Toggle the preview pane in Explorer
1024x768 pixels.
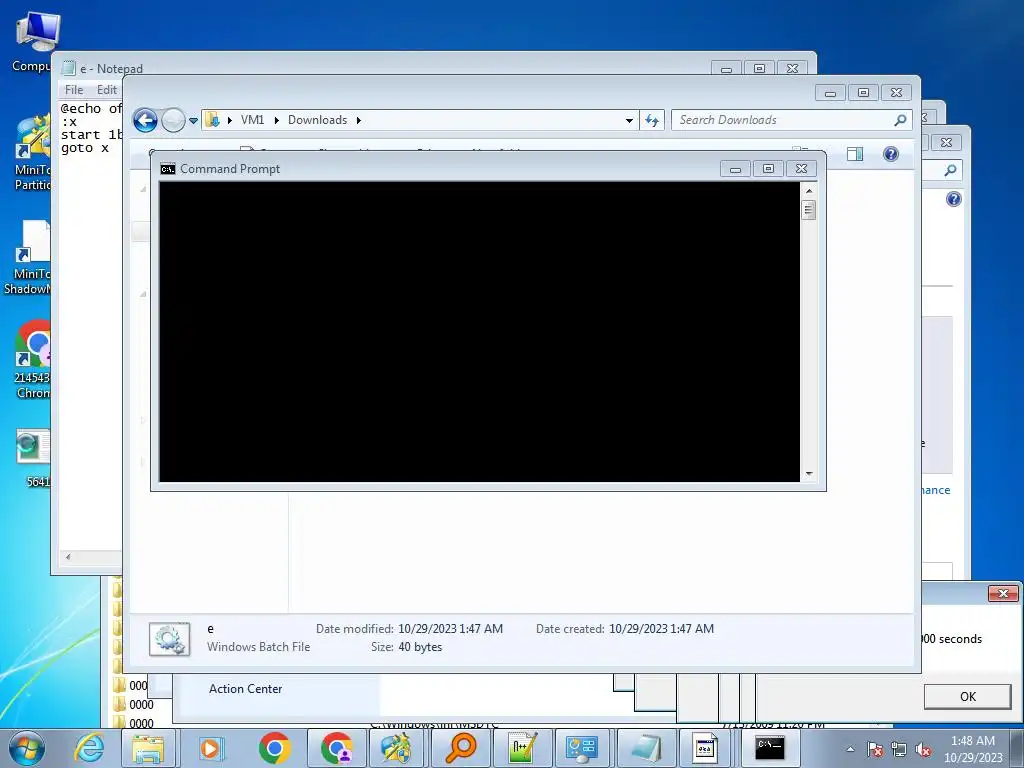click(x=855, y=154)
